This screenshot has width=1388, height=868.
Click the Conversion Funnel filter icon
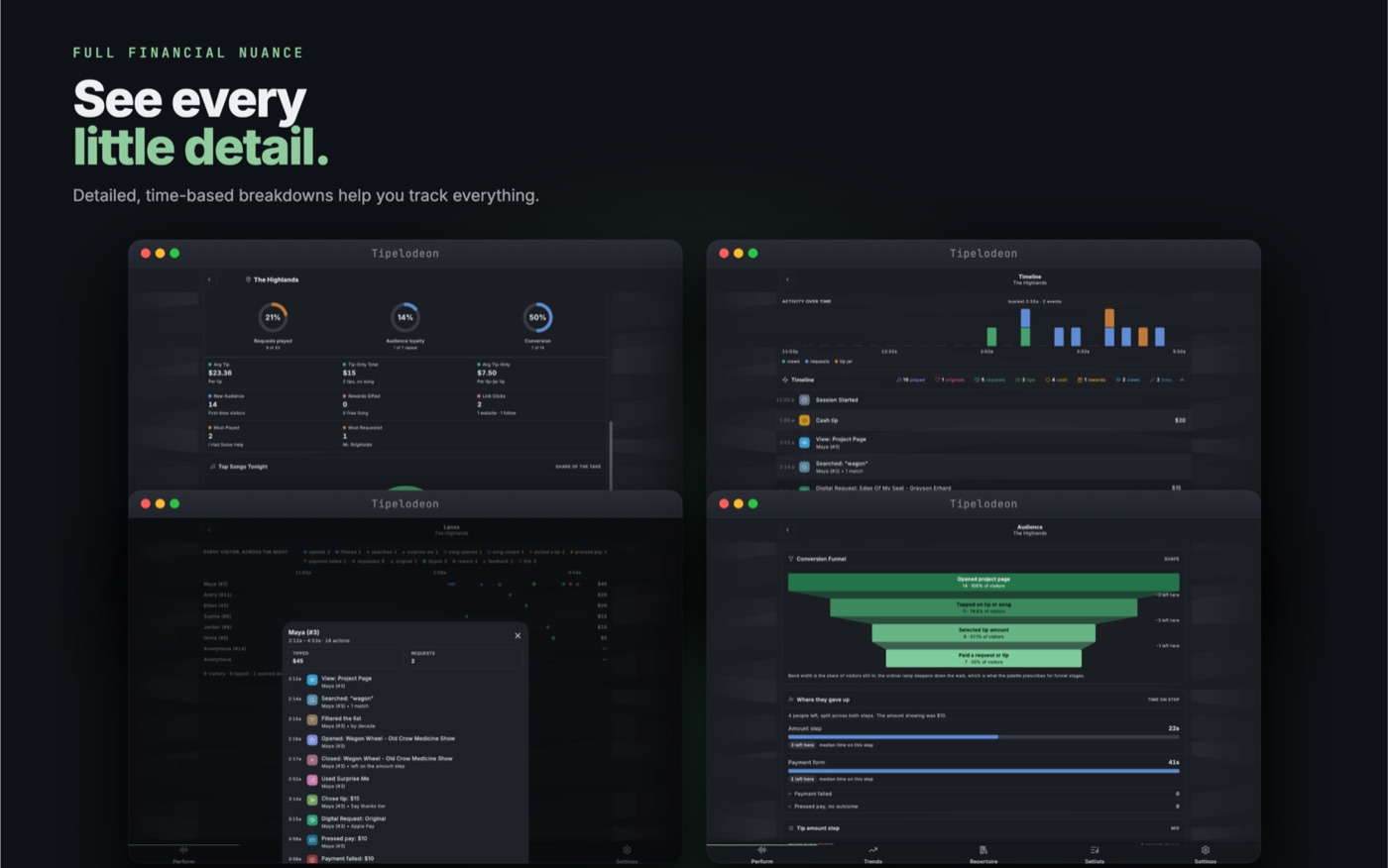coord(790,559)
